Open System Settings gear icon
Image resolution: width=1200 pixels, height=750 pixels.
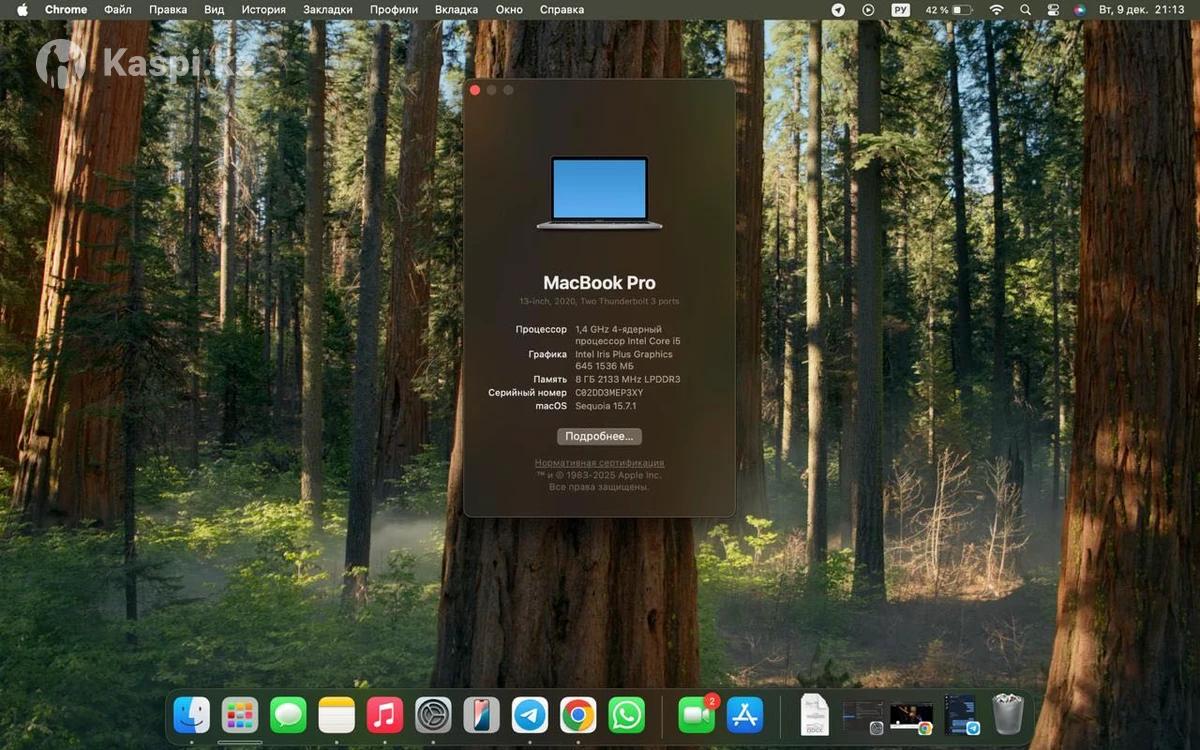click(x=433, y=715)
